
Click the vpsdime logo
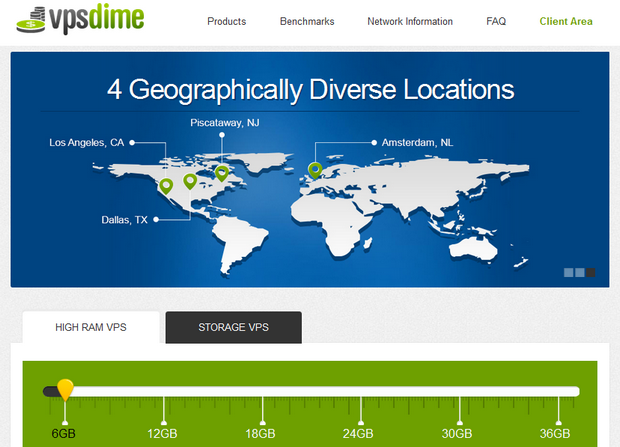(80, 19)
